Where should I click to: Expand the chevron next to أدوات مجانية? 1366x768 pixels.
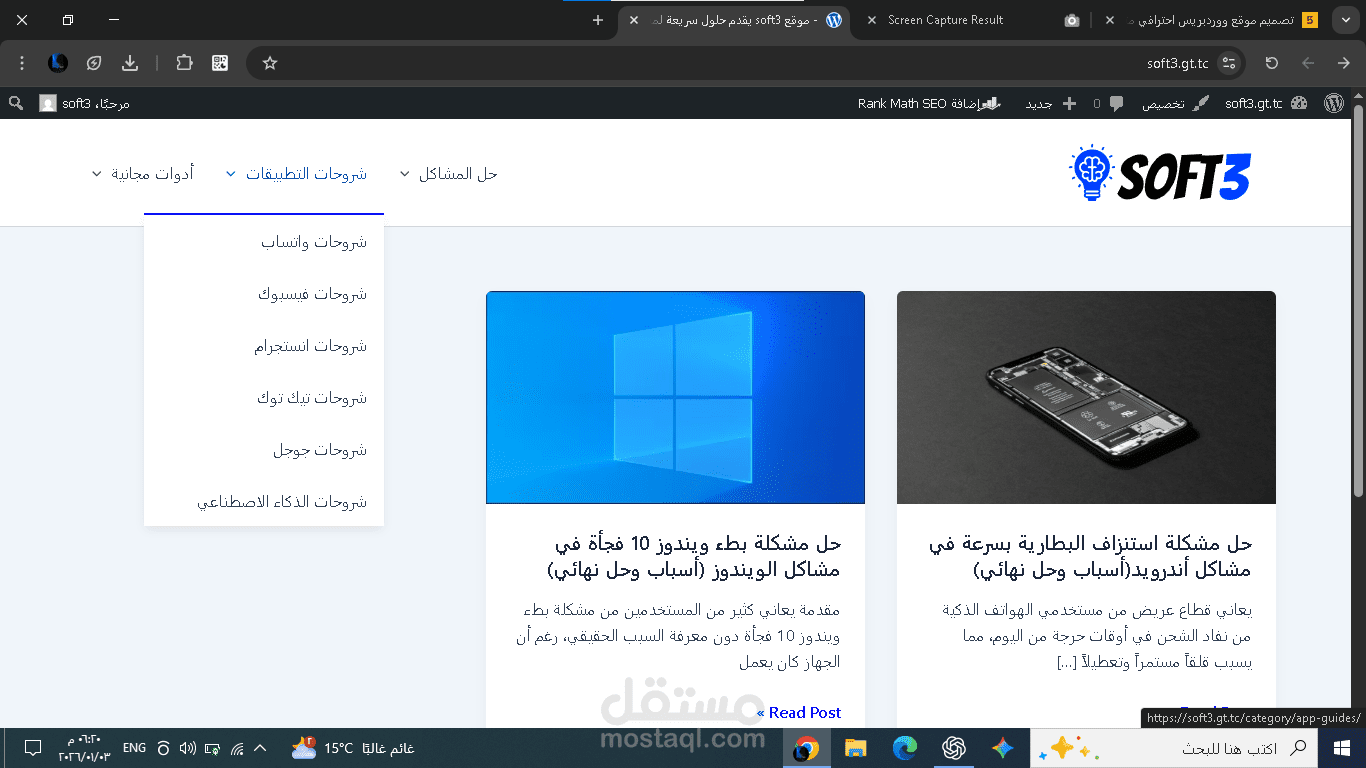point(96,174)
